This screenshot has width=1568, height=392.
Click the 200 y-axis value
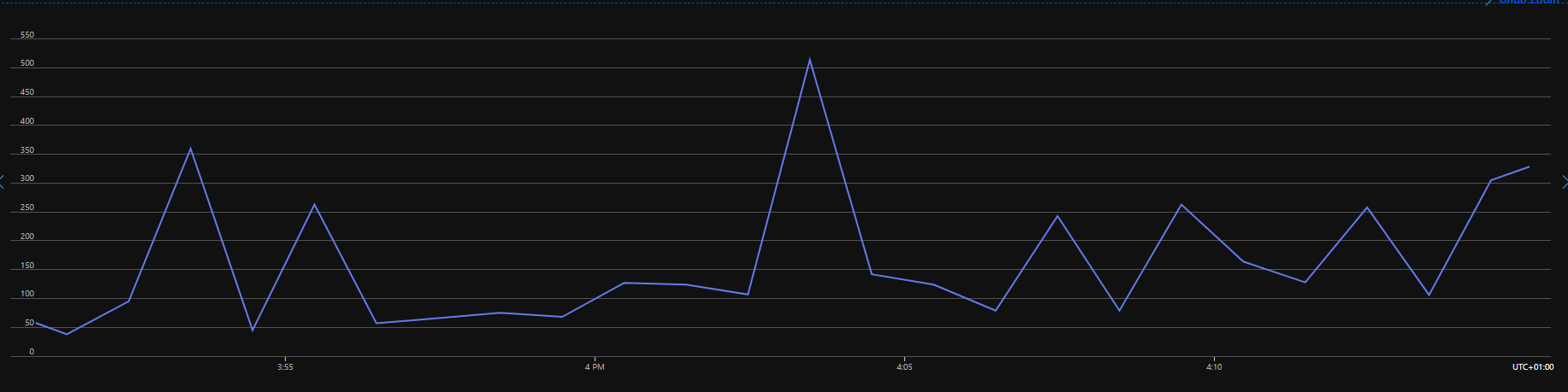point(26,237)
